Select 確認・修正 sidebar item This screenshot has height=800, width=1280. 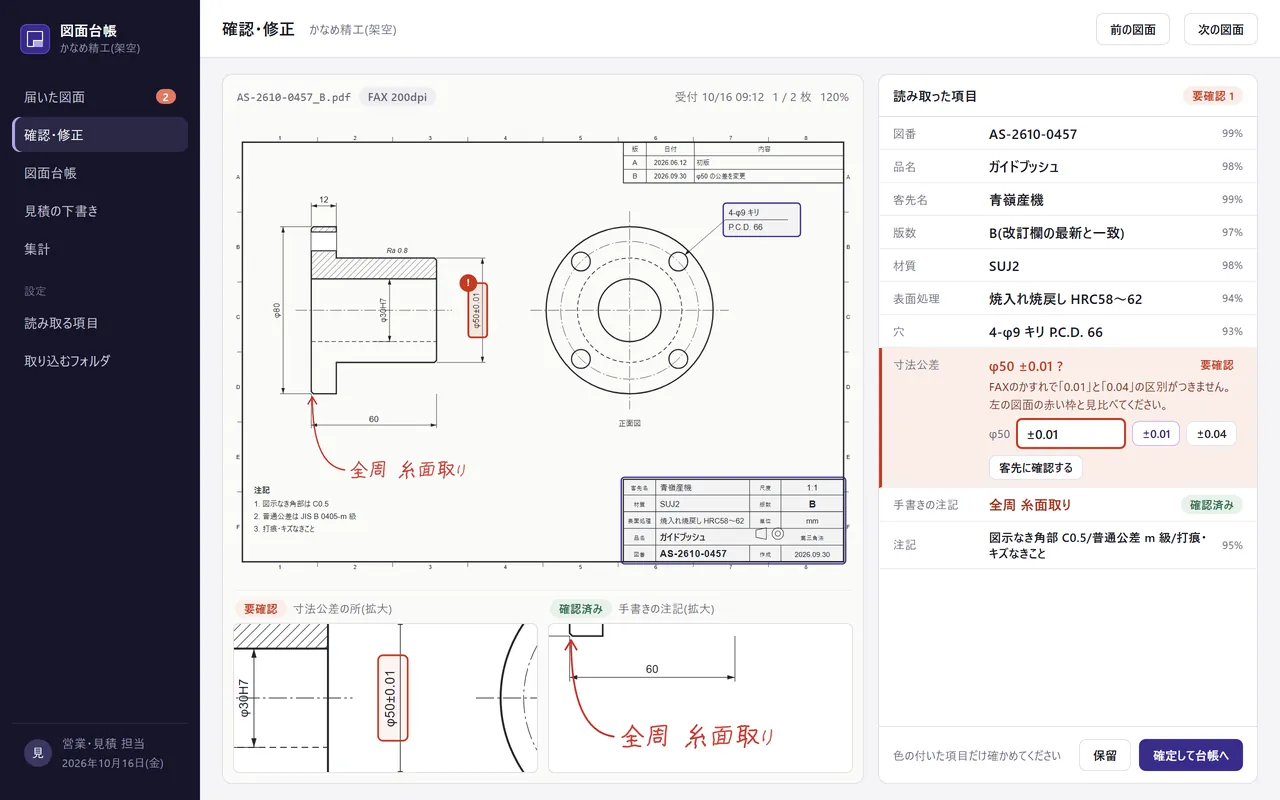point(100,135)
